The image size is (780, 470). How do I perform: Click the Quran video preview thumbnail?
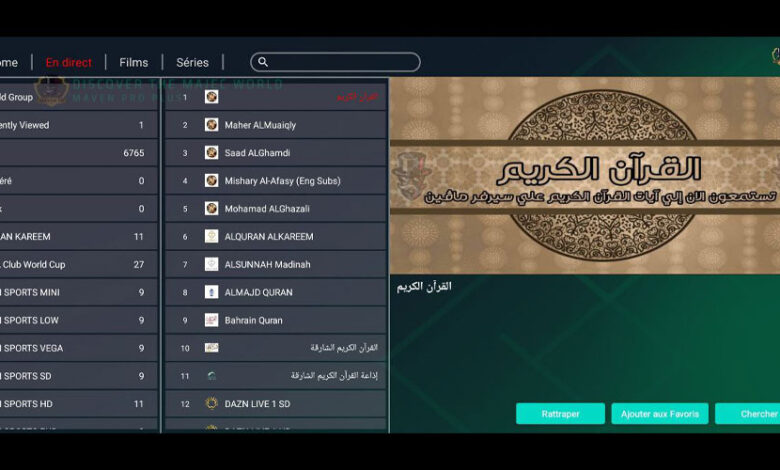click(x=584, y=175)
